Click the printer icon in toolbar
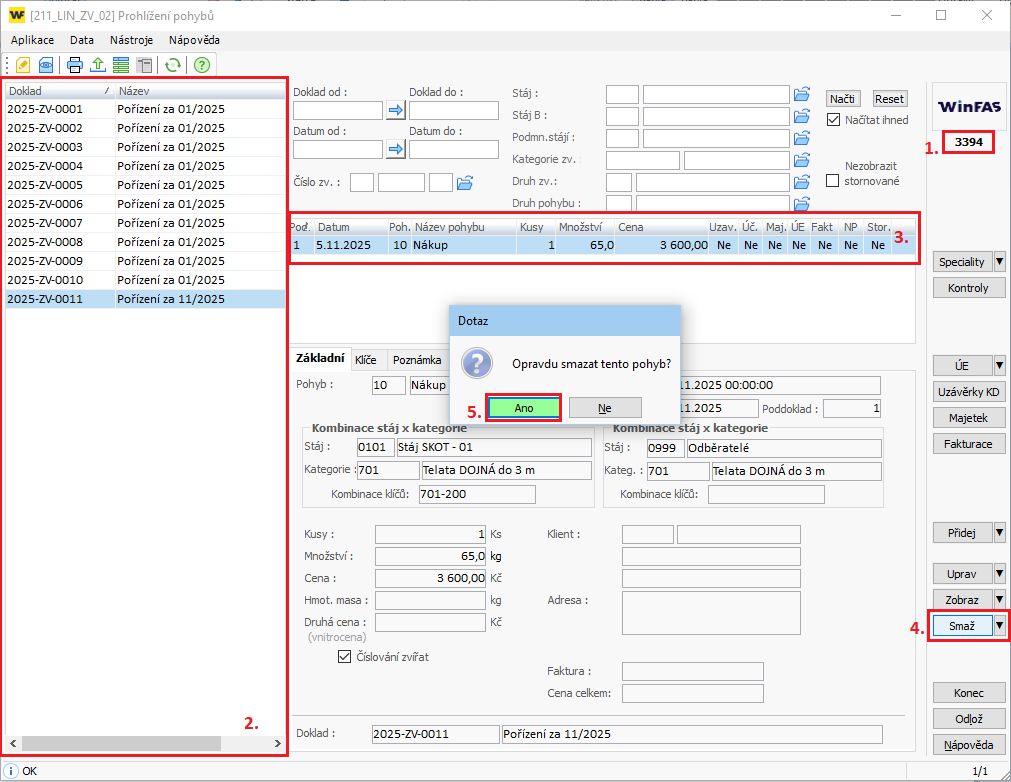 (x=75, y=65)
